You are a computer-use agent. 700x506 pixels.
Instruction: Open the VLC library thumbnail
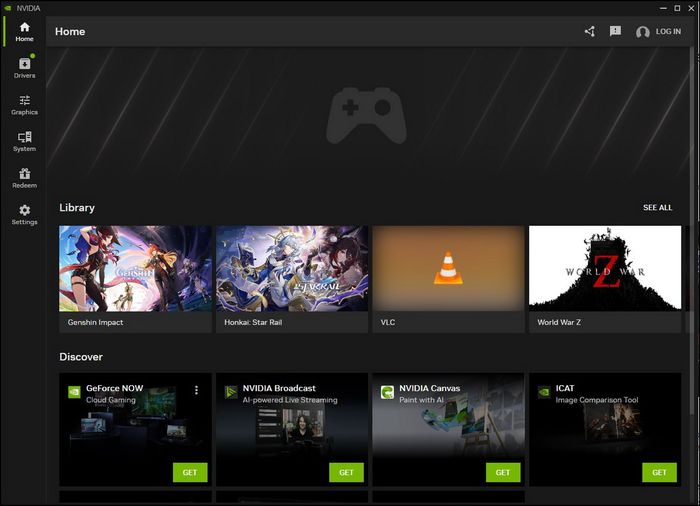pos(448,268)
